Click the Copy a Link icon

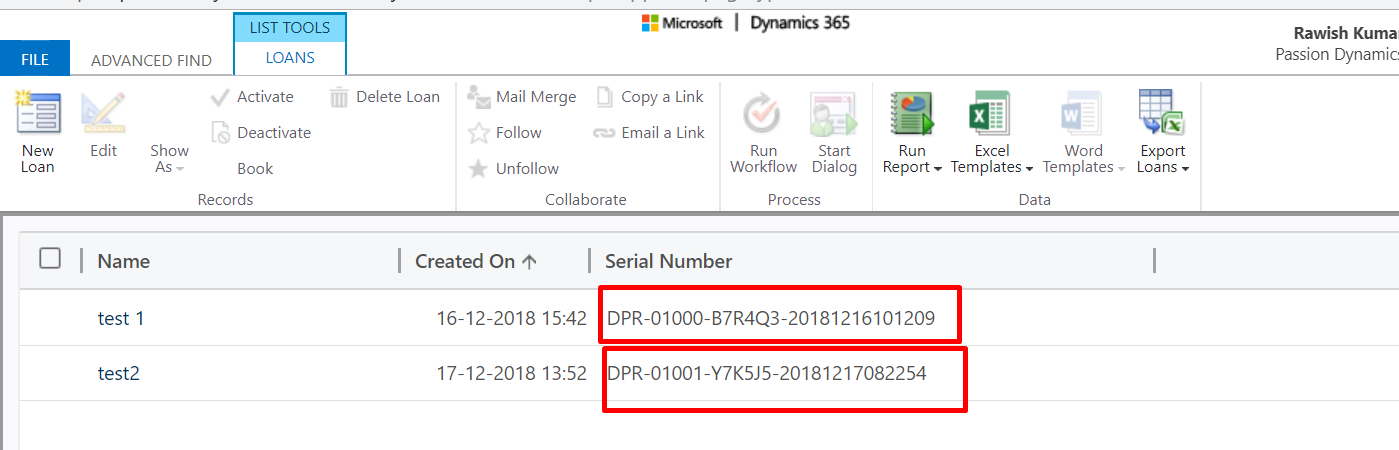pos(604,97)
